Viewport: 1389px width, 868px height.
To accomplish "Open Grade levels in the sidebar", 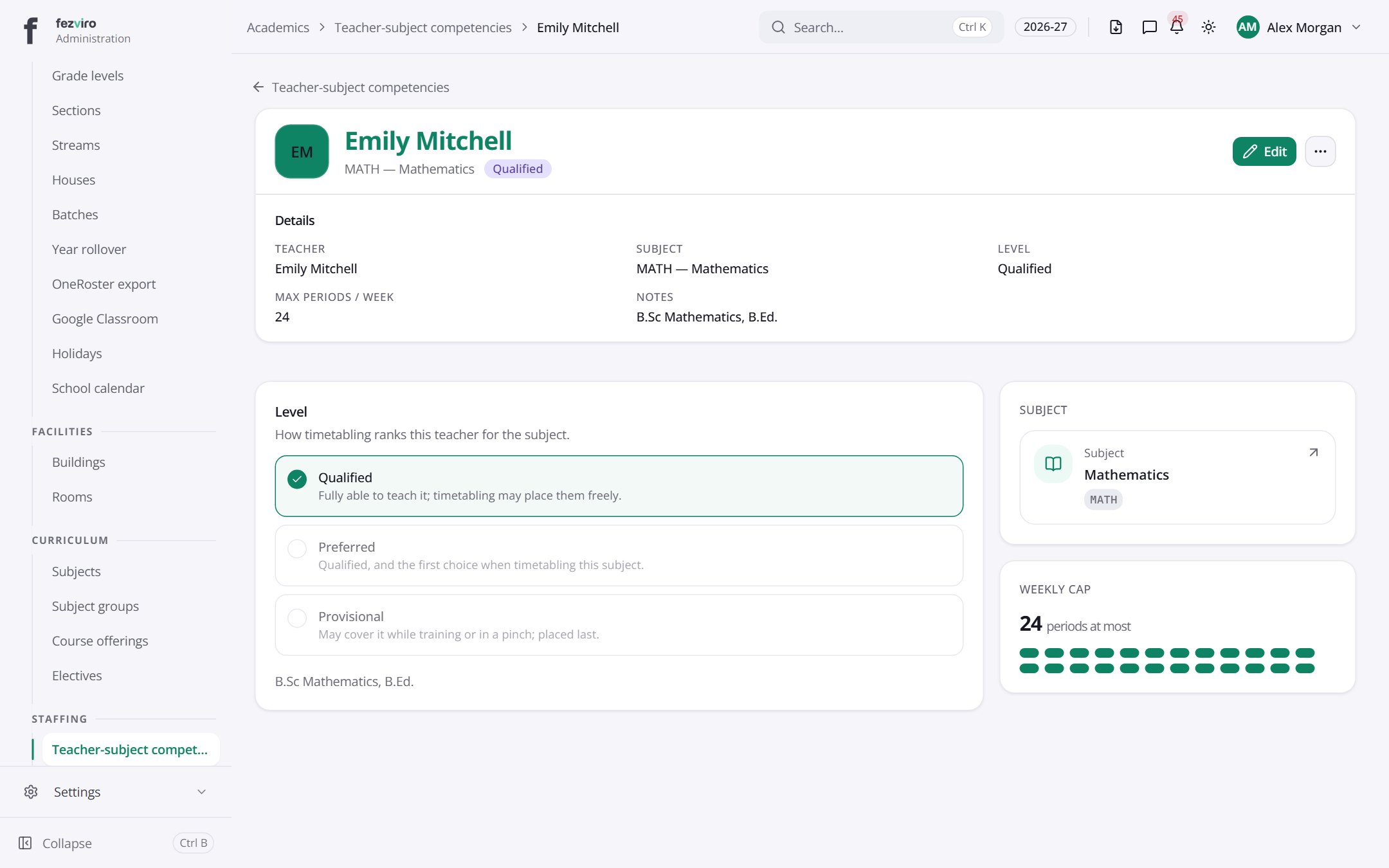I will pos(87,76).
